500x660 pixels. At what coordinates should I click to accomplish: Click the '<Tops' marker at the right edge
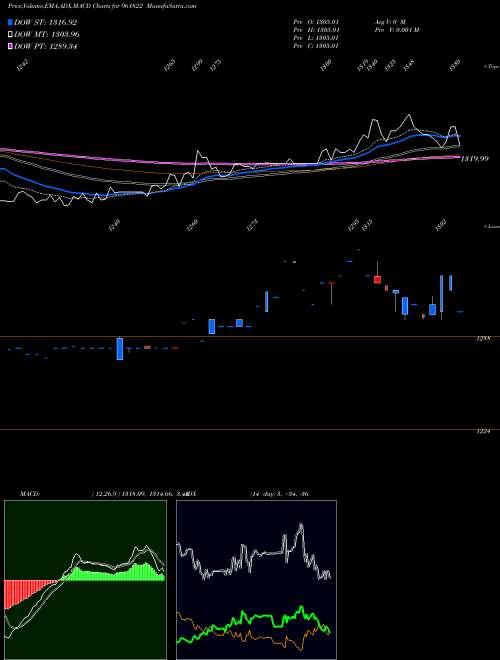pos(491,67)
